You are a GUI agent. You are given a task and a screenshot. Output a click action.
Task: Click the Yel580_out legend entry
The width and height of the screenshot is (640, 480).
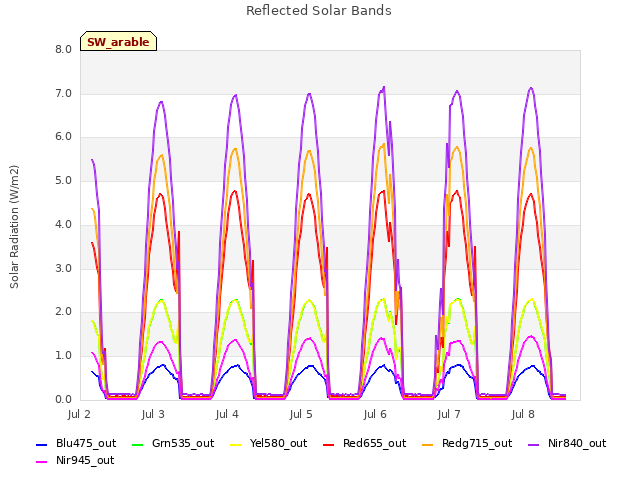pos(269,443)
